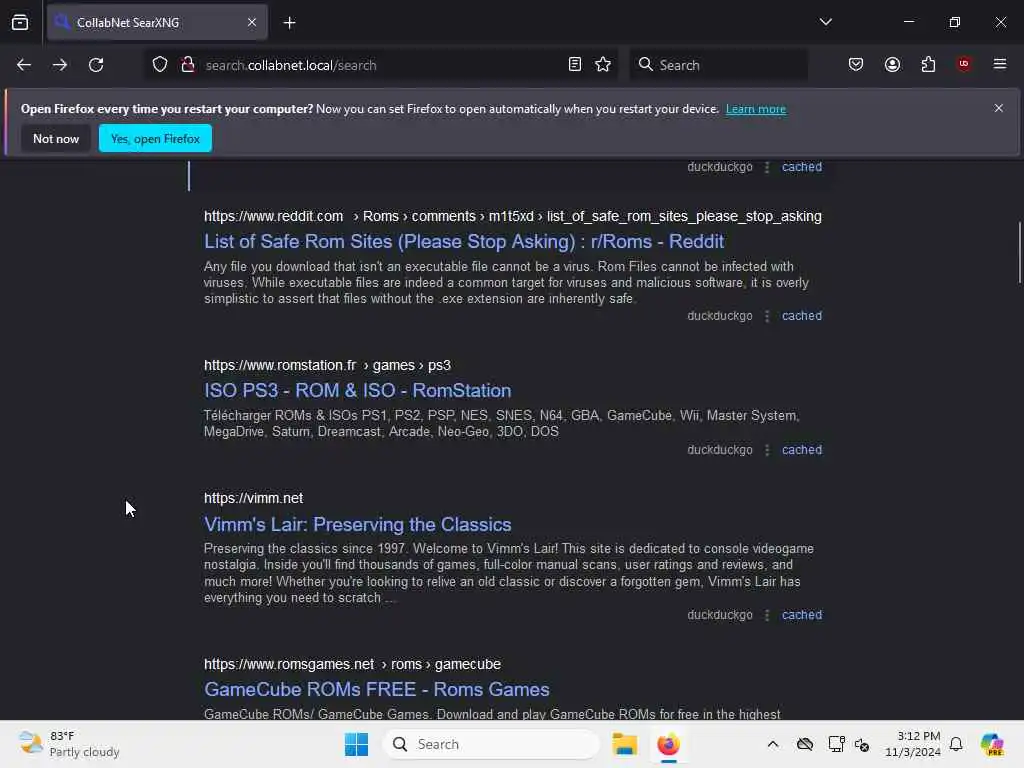This screenshot has width=1024, height=768.
Task: Open a new tab with the plus button
Action: (289, 23)
